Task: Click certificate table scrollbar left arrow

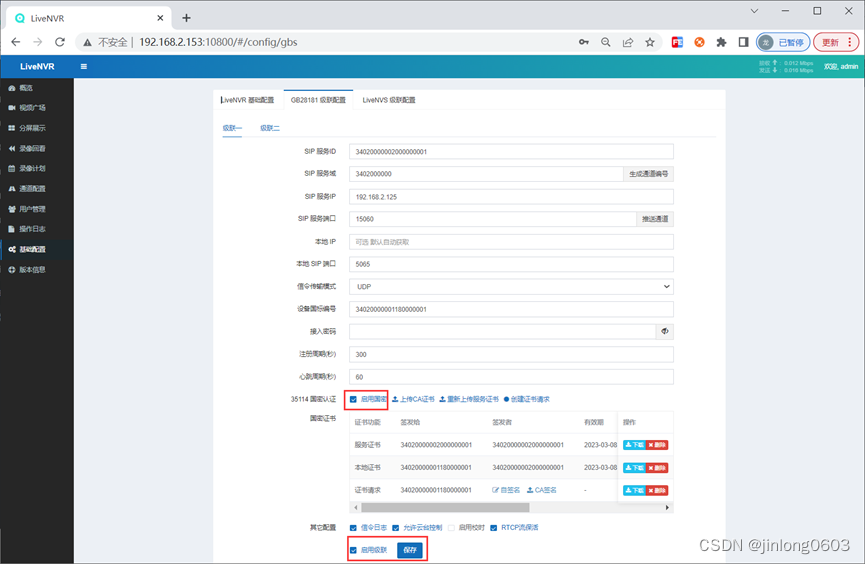Action: point(356,507)
